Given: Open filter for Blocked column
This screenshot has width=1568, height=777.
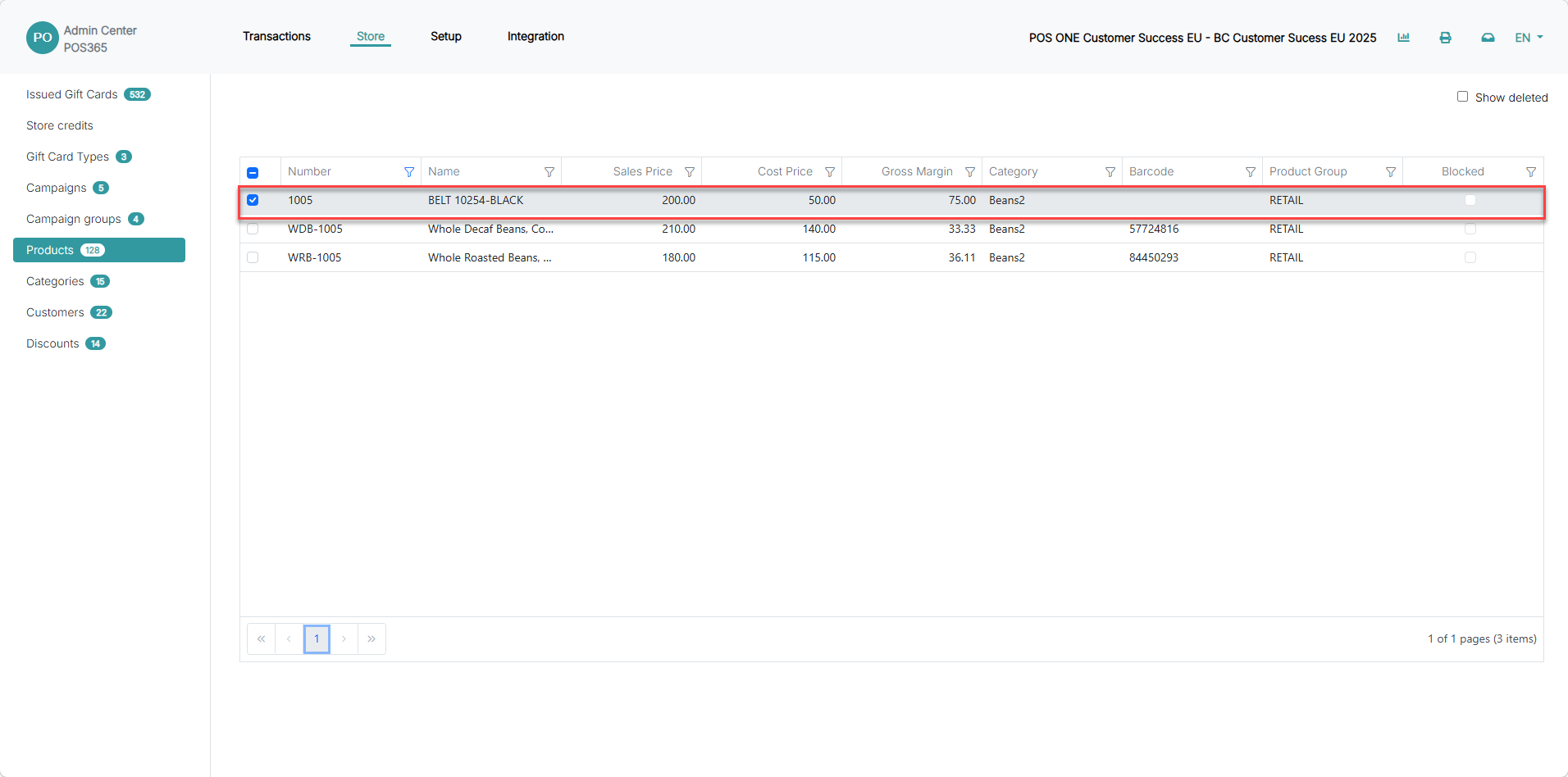Looking at the screenshot, I should point(1531,172).
